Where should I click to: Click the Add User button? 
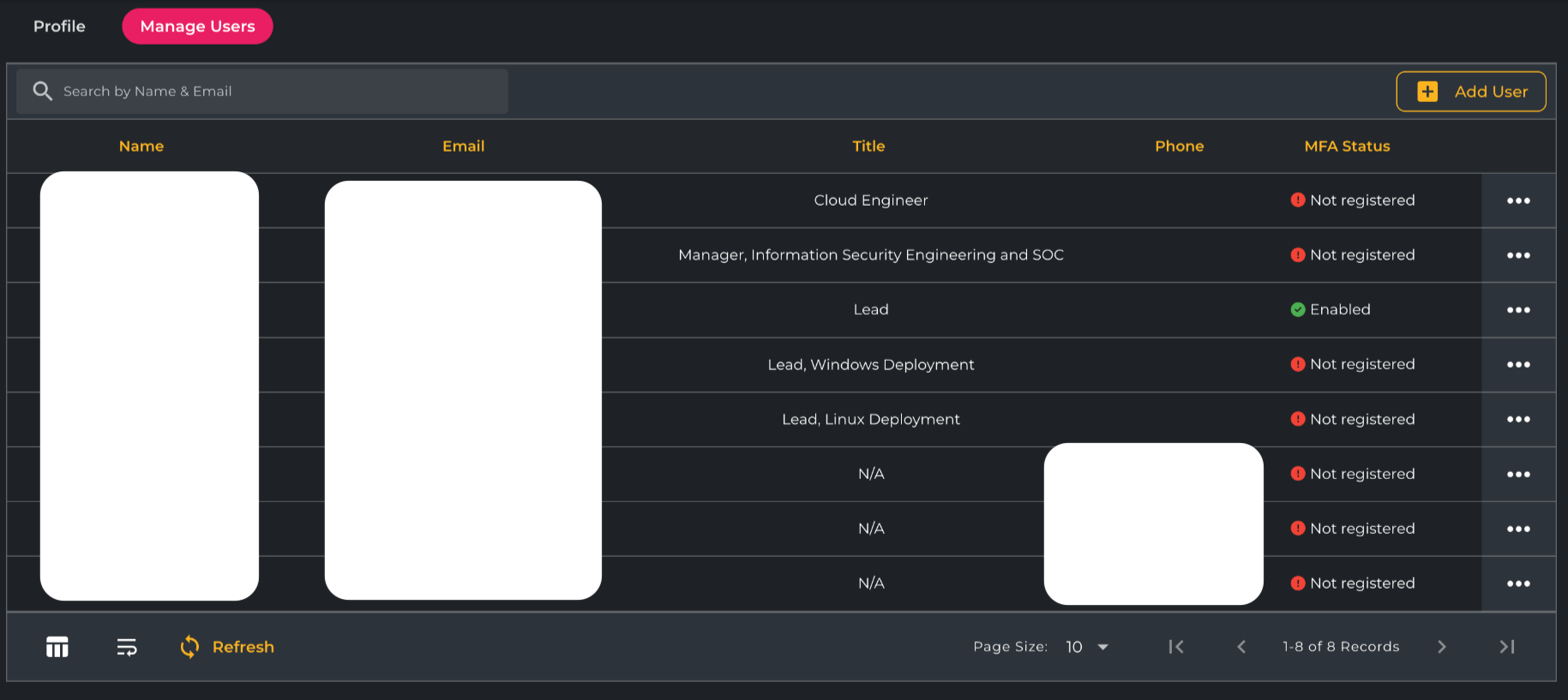coord(1471,92)
